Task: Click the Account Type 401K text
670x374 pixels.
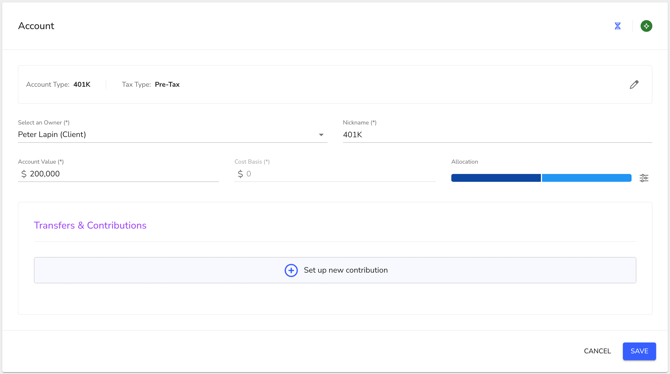Action: 58,85
